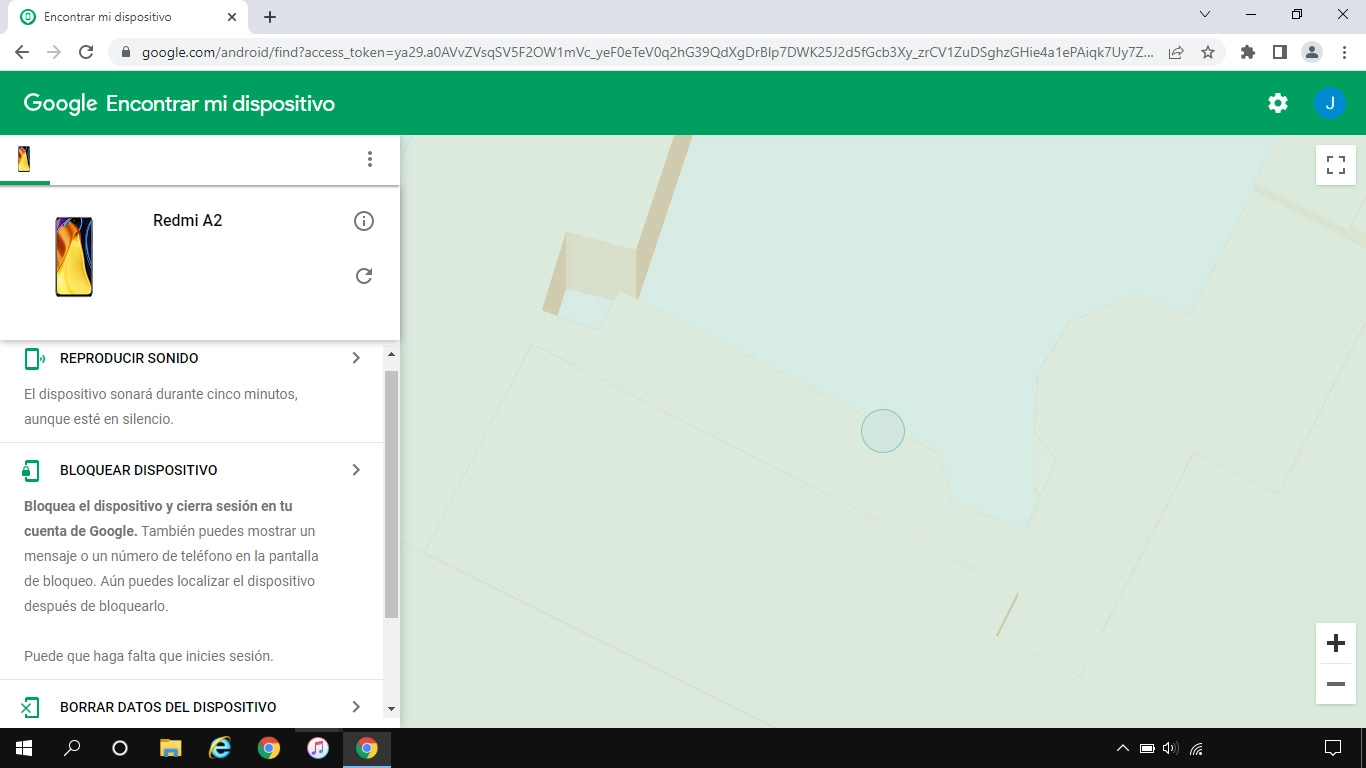The width and height of the screenshot is (1366, 768).
Task: Switch to the Encontrar mi dispositivo tab
Action: coord(120,16)
